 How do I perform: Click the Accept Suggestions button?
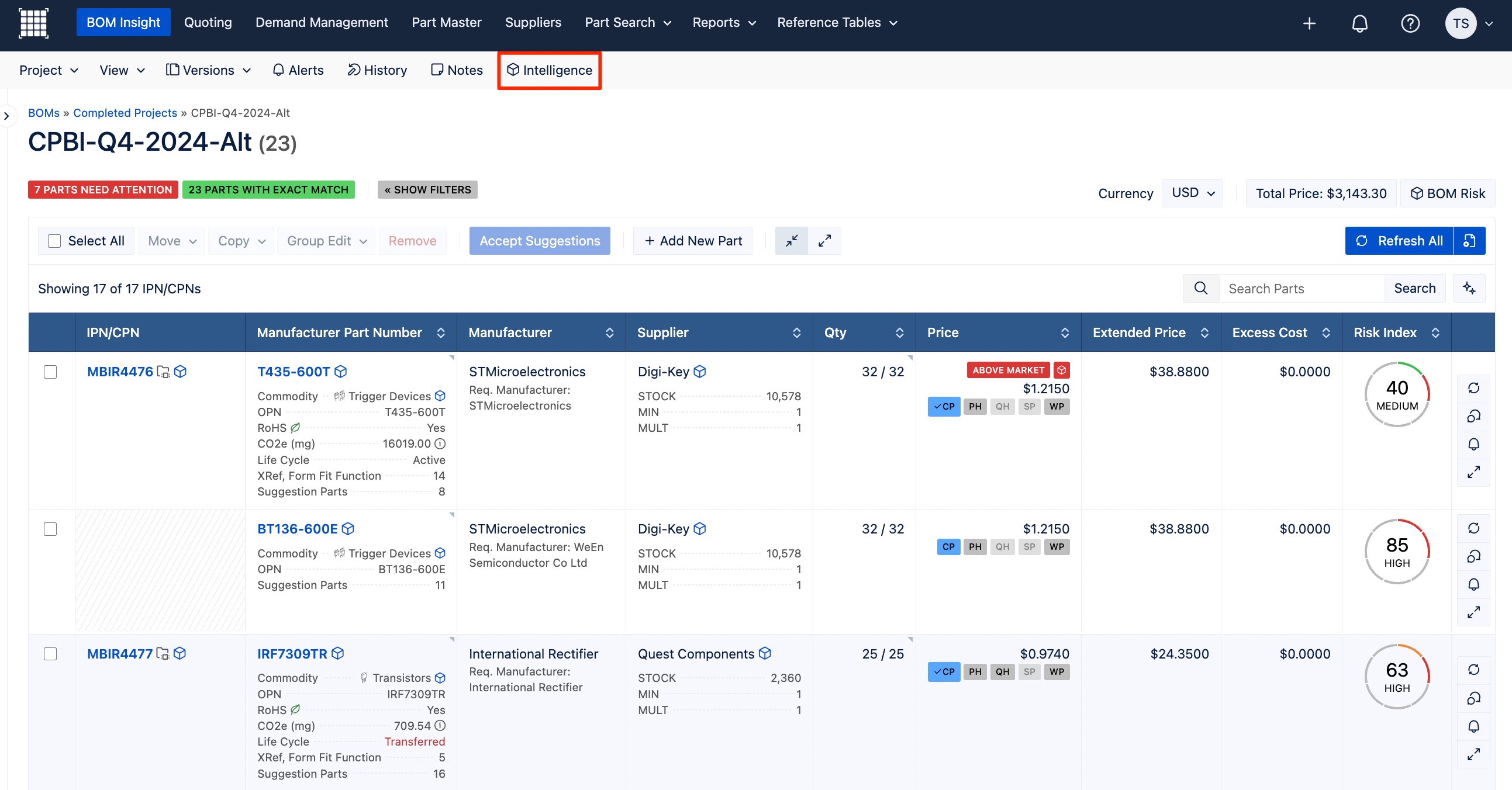tap(540, 241)
